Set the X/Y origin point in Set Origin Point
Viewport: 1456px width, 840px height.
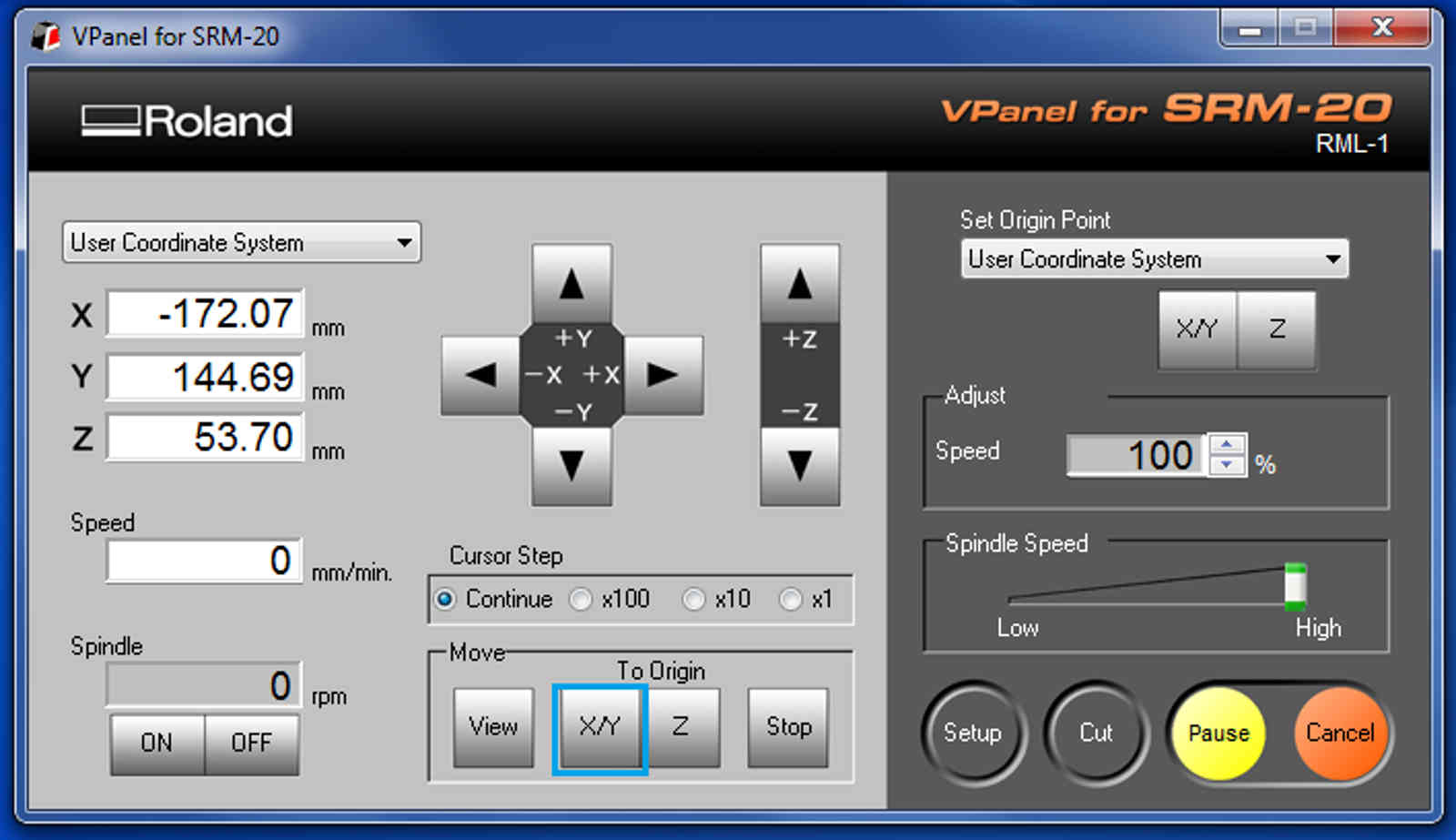(x=1198, y=329)
